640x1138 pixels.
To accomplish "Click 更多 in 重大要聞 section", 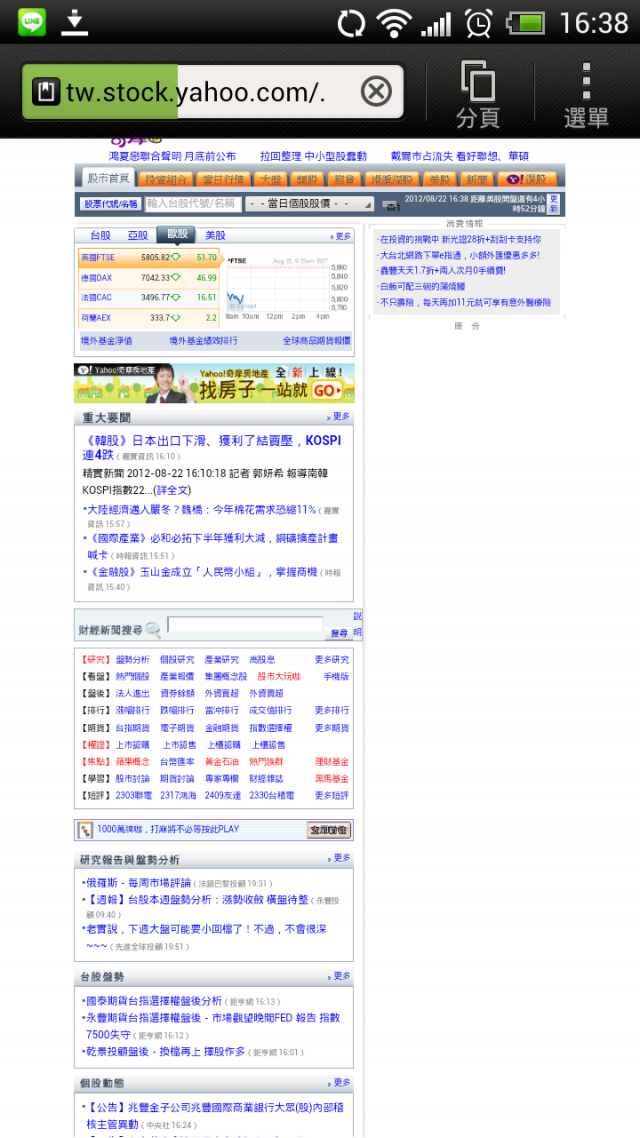I will (338, 417).
